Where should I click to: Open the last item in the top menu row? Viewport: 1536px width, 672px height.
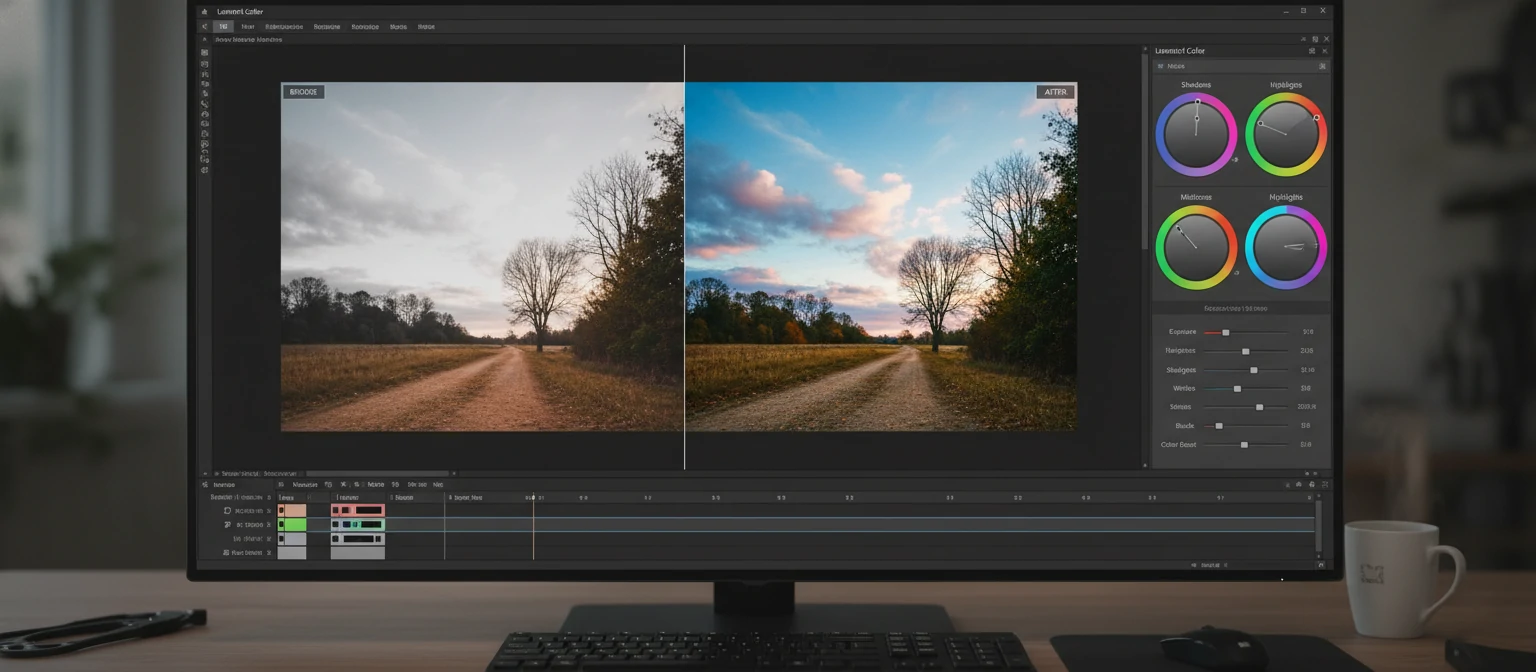426,27
